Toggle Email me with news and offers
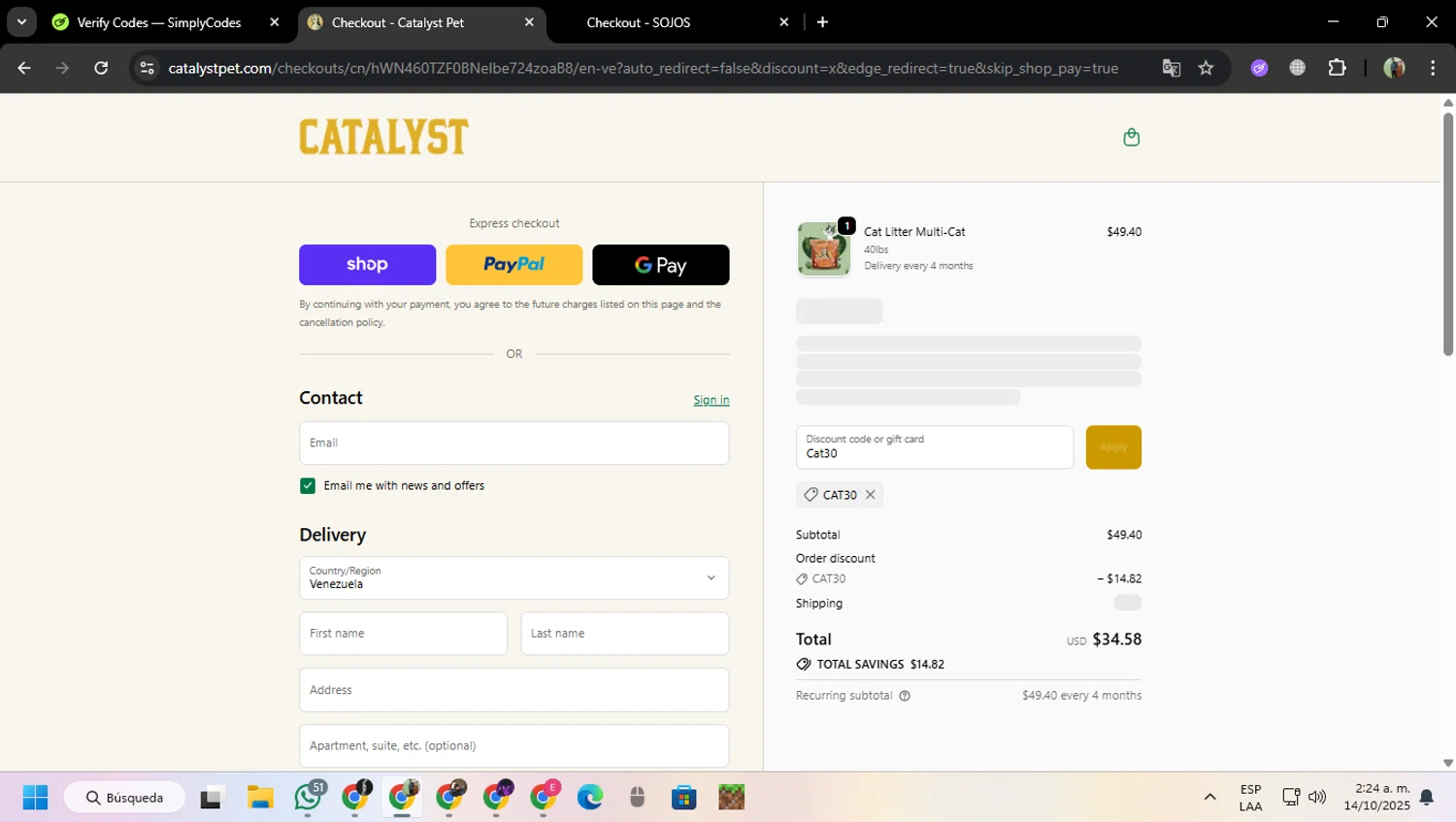The width and height of the screenshot is (1456, 822). 308,486
